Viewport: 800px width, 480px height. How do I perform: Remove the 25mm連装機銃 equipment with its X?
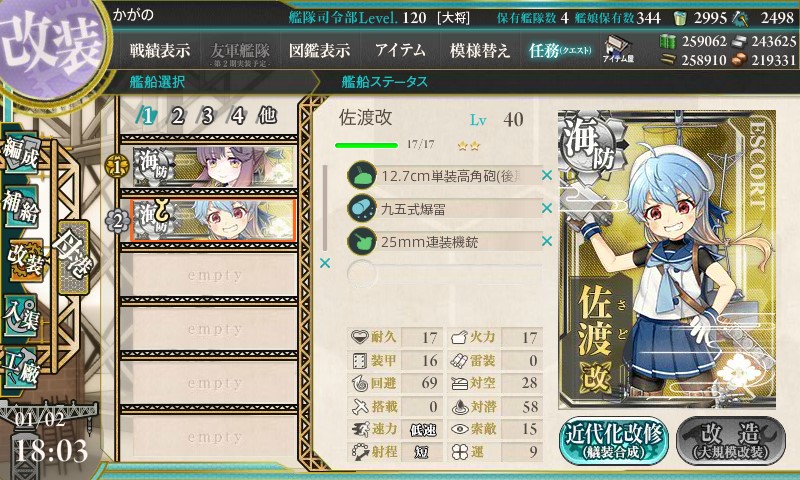(547, 240)
